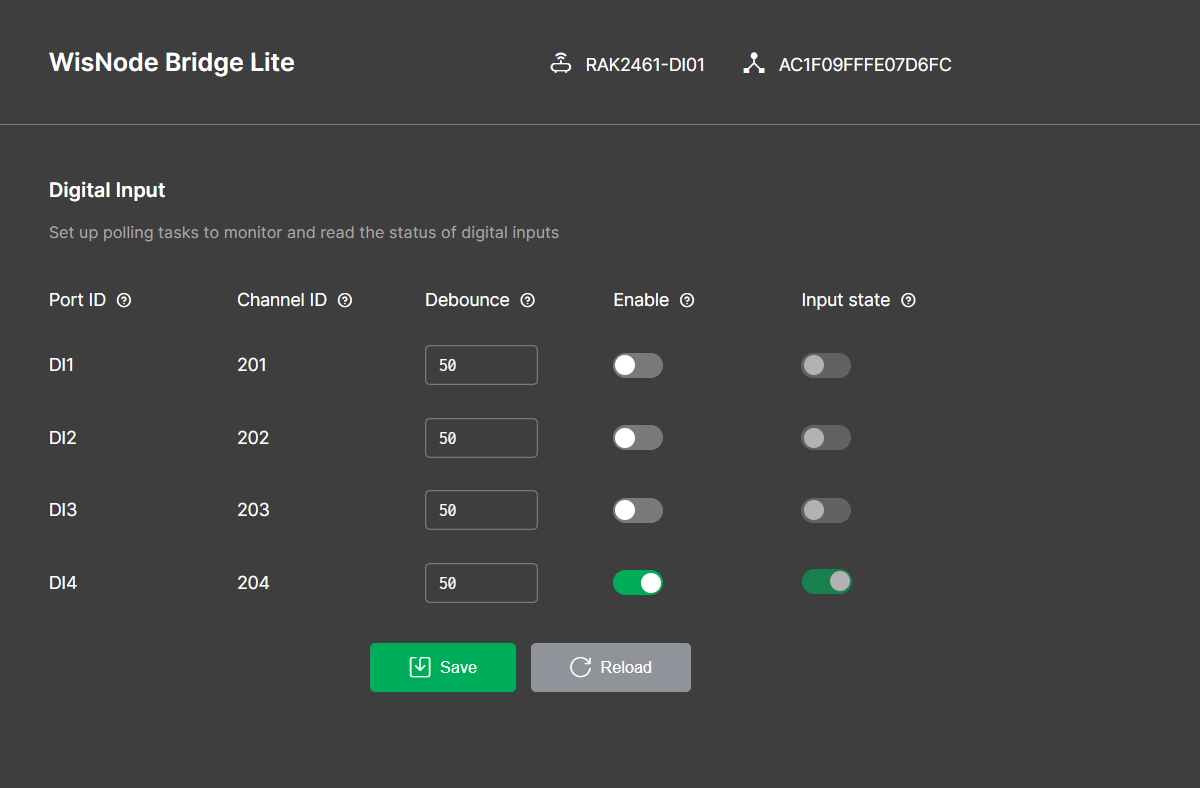Click the WisNode Bridge Lite title
The height and width of the screenshot is (788, 1200).
[x=172, y=62]
